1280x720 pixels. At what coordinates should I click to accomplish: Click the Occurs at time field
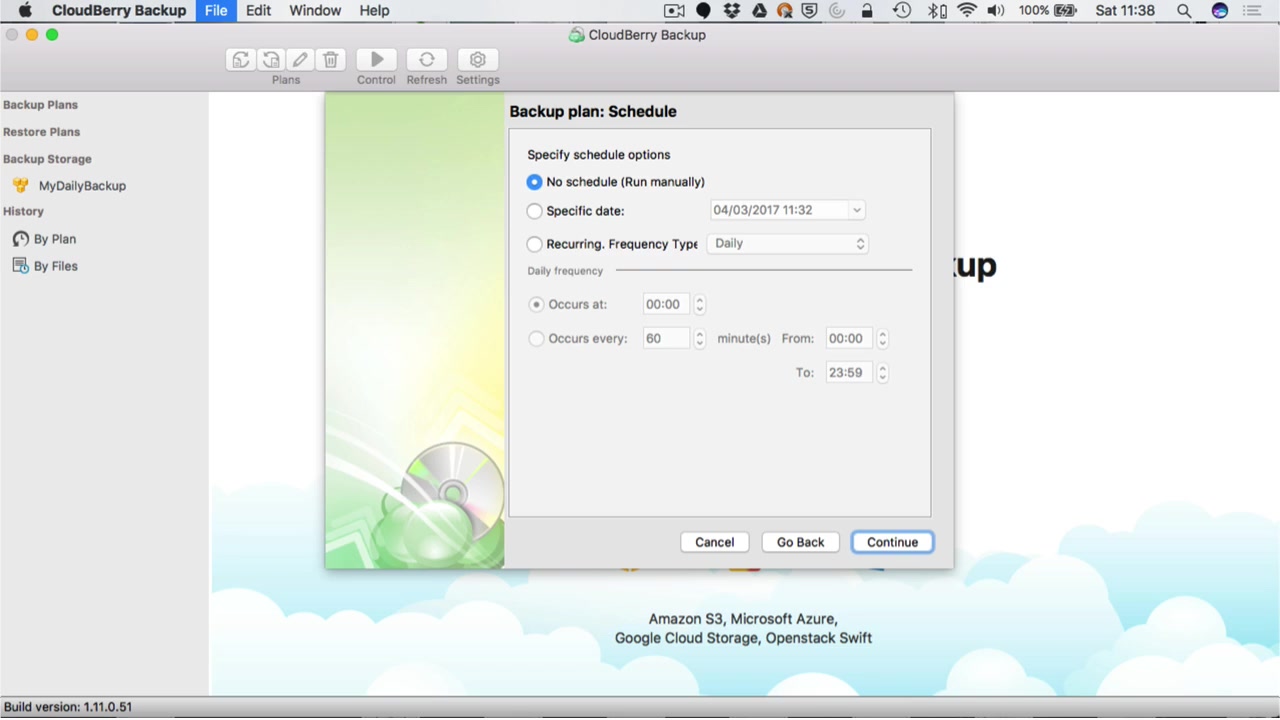coord(666,305)
